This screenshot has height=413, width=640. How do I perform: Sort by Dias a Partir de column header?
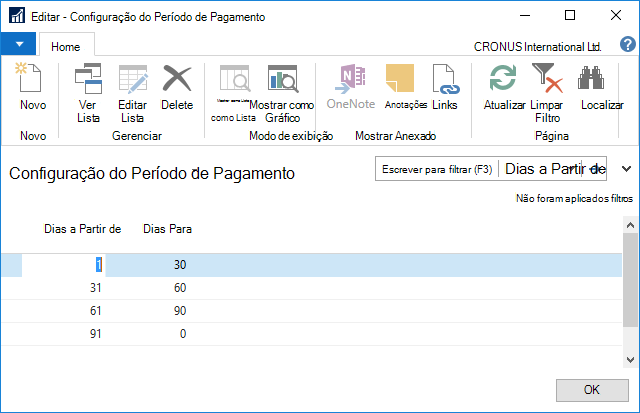[x=82, y=229]
